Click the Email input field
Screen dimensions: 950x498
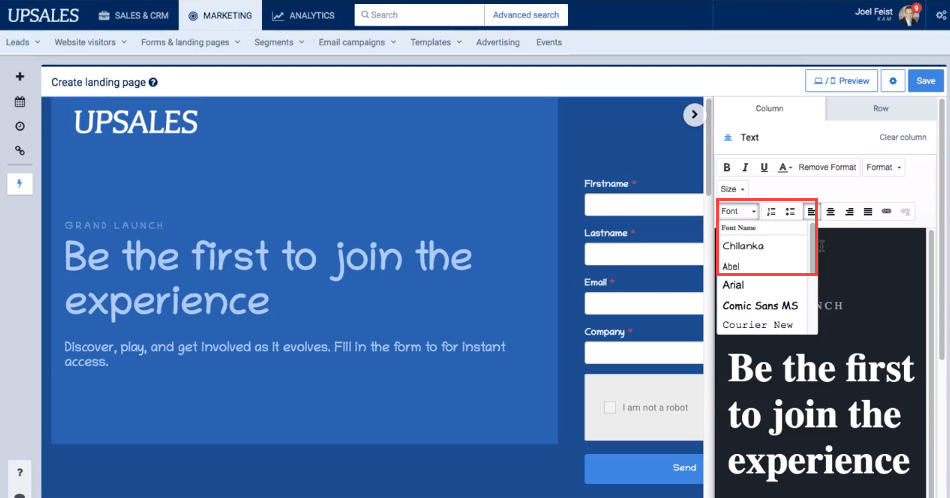pyautogui.click(x=644, y=303)
